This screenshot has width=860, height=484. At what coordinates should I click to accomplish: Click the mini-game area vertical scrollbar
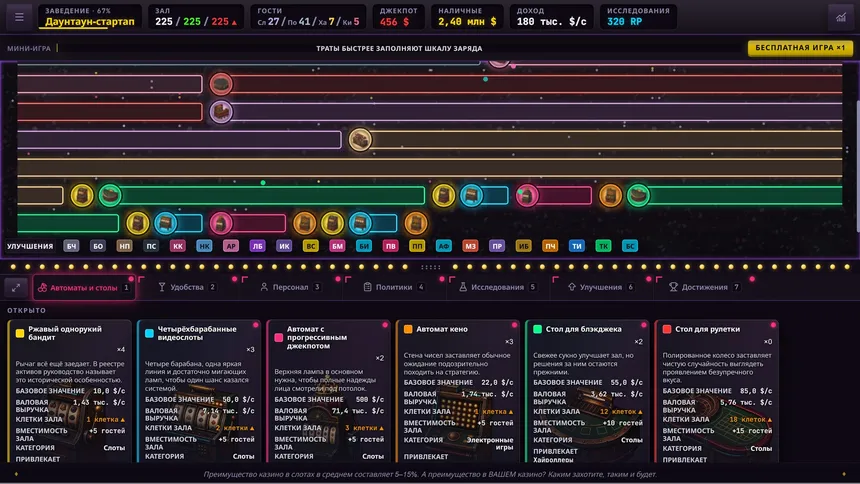coord(857,165)
